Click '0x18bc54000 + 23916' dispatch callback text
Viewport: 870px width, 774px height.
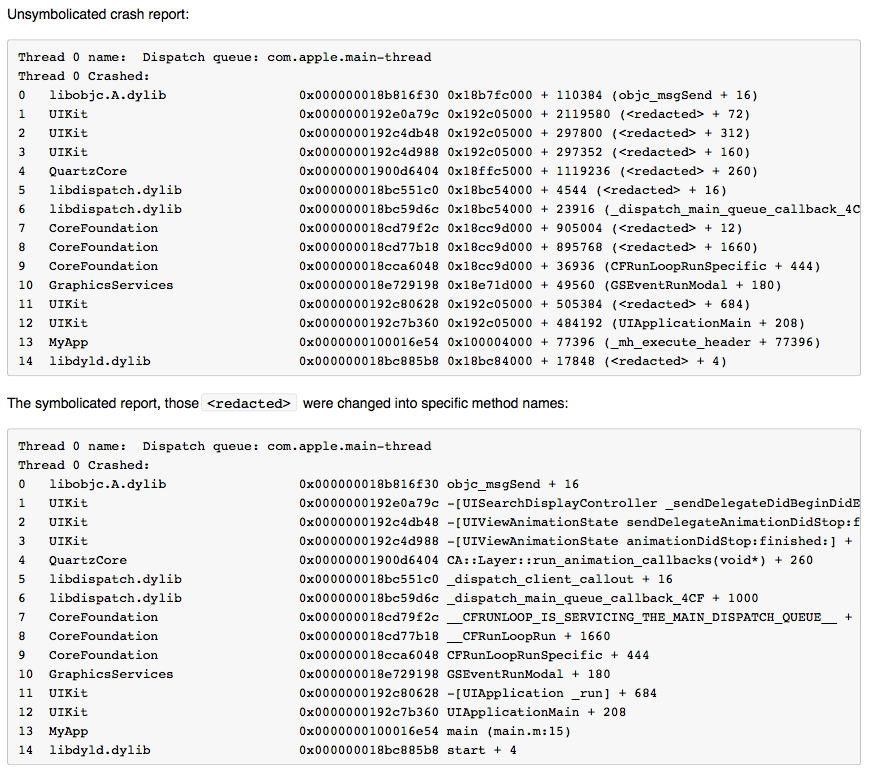coord(654,209)
